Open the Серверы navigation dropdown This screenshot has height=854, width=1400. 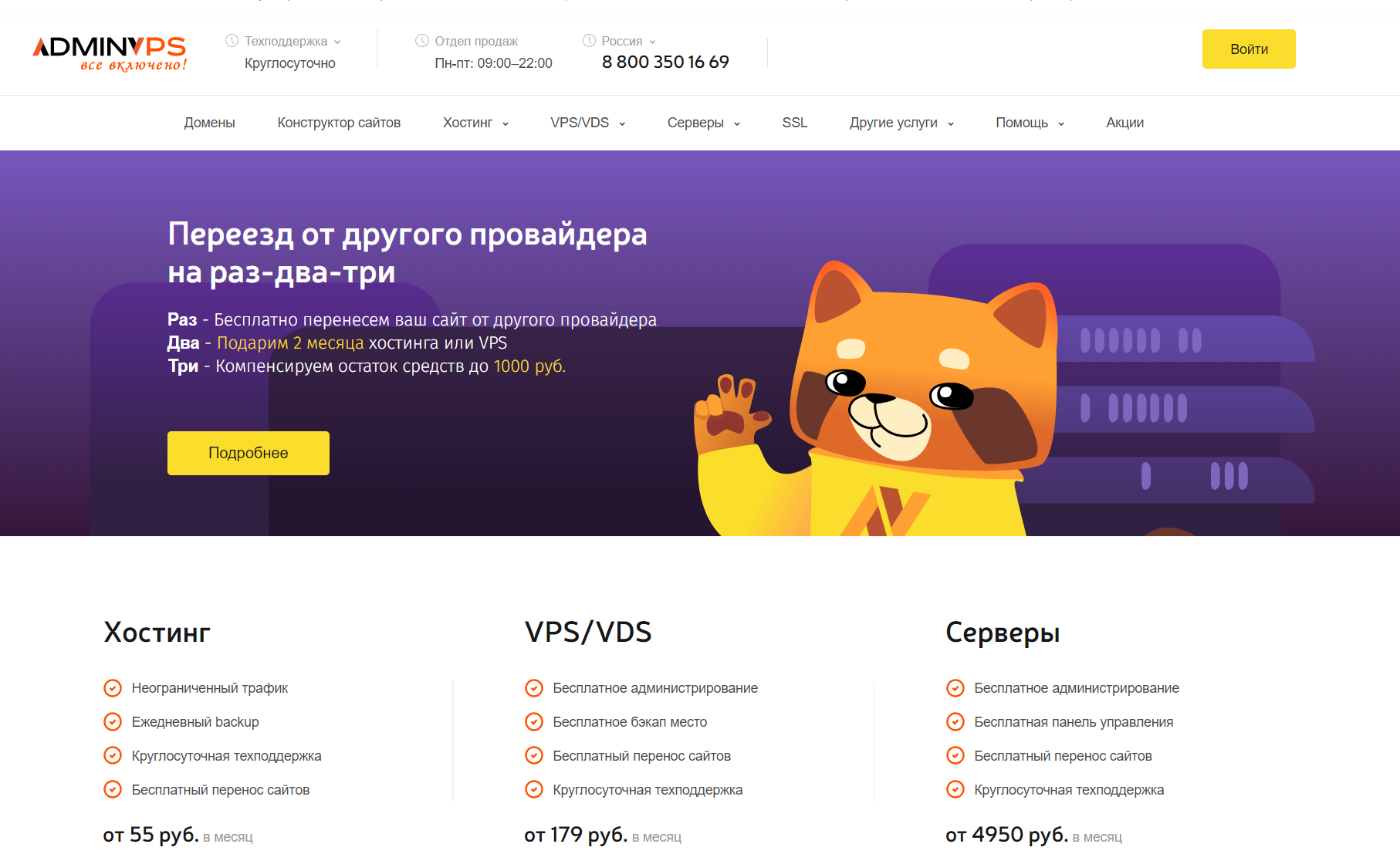(x=703, y=123)
